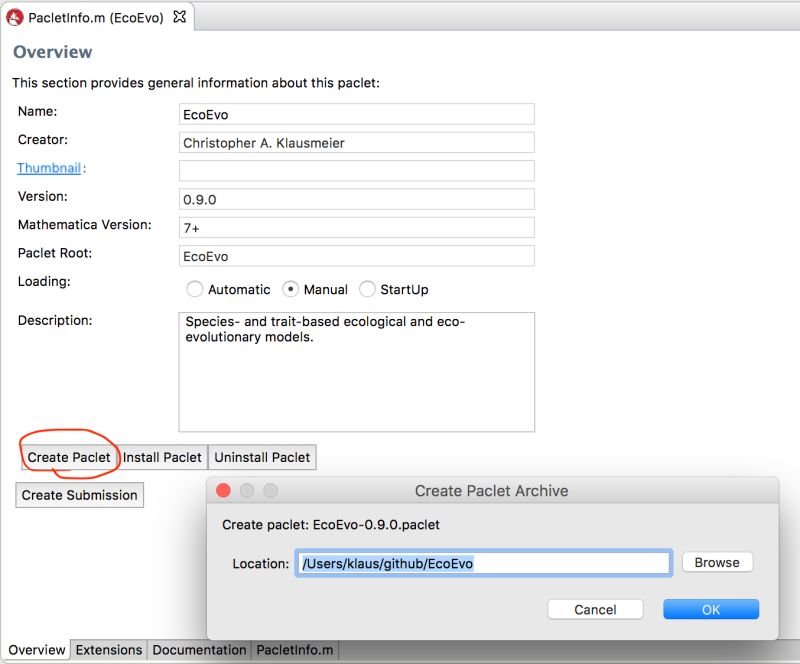Select Automatic loading mode
The width and height of the screenshot is (800, 664).
tap(196, 289)
